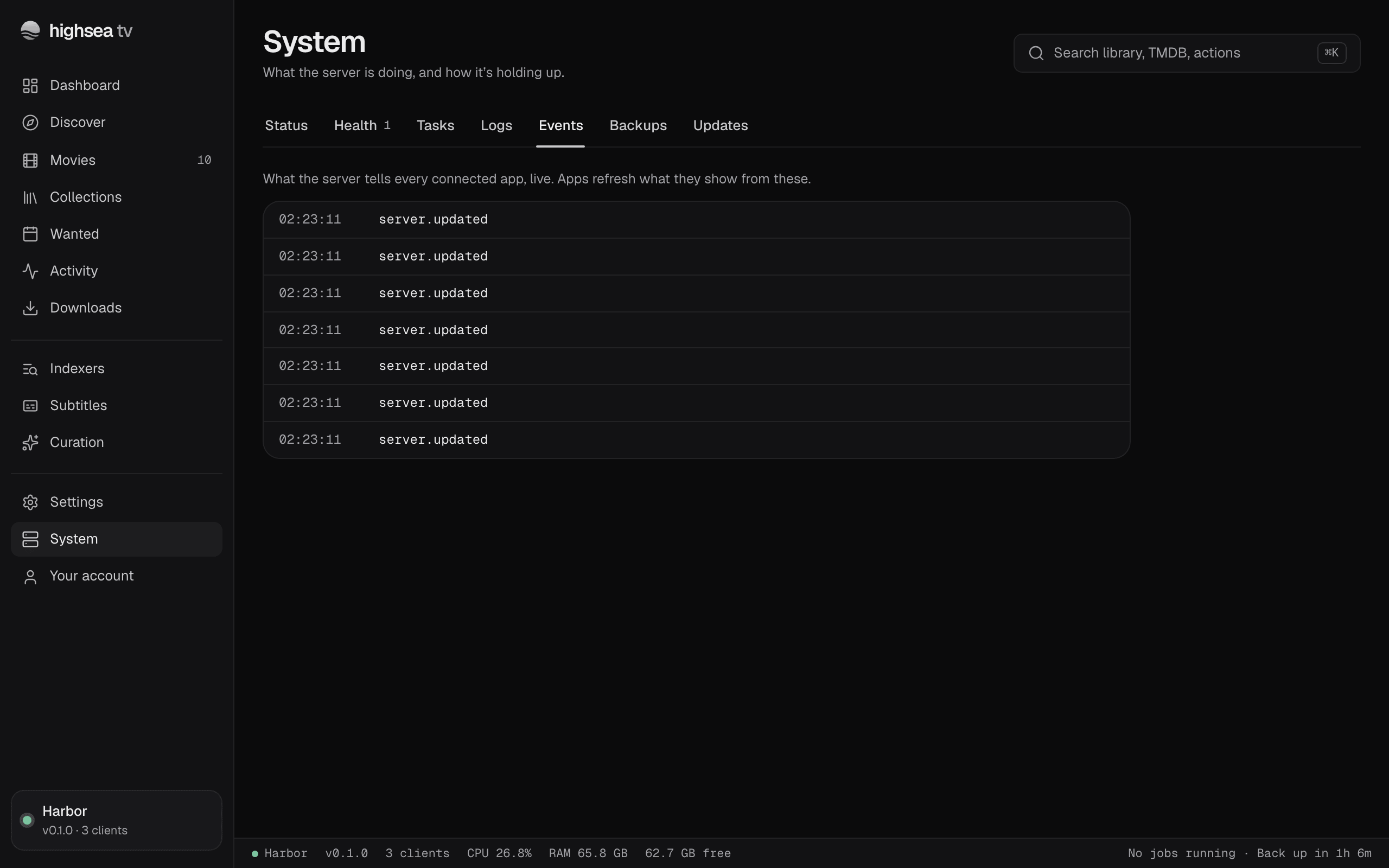The width and height of the screenshot is (1389, 868).
Task: Select the Movies film strip icon
Action: click(x=30, y=160)
